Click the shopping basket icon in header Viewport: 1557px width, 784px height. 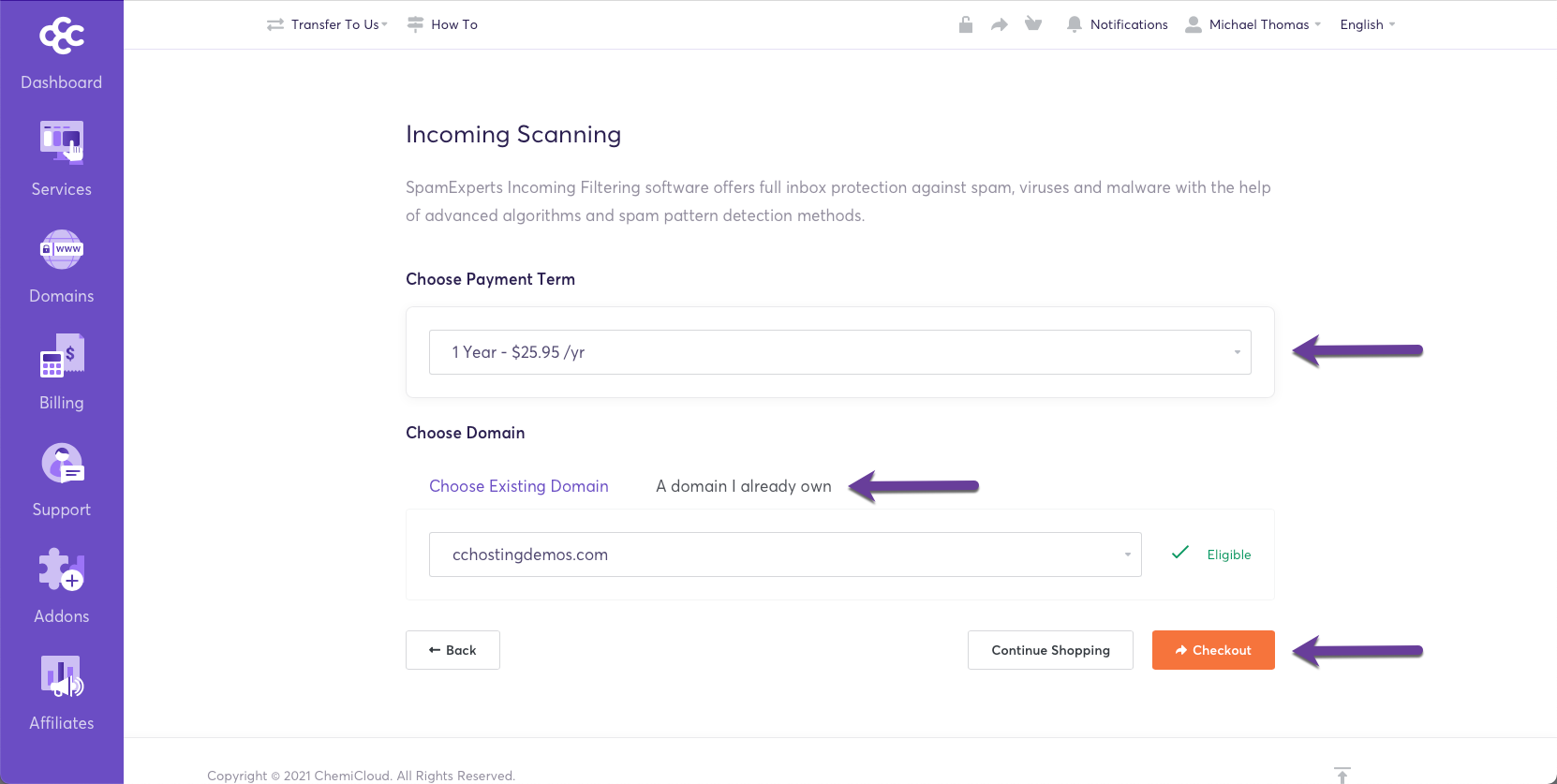[x=1033, y=24]
